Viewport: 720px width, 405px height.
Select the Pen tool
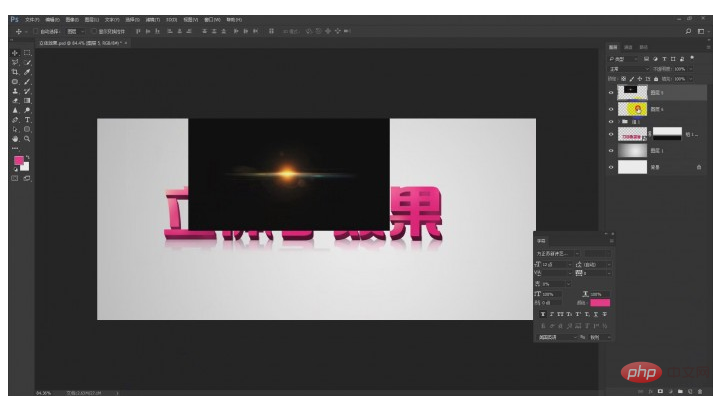15,120
